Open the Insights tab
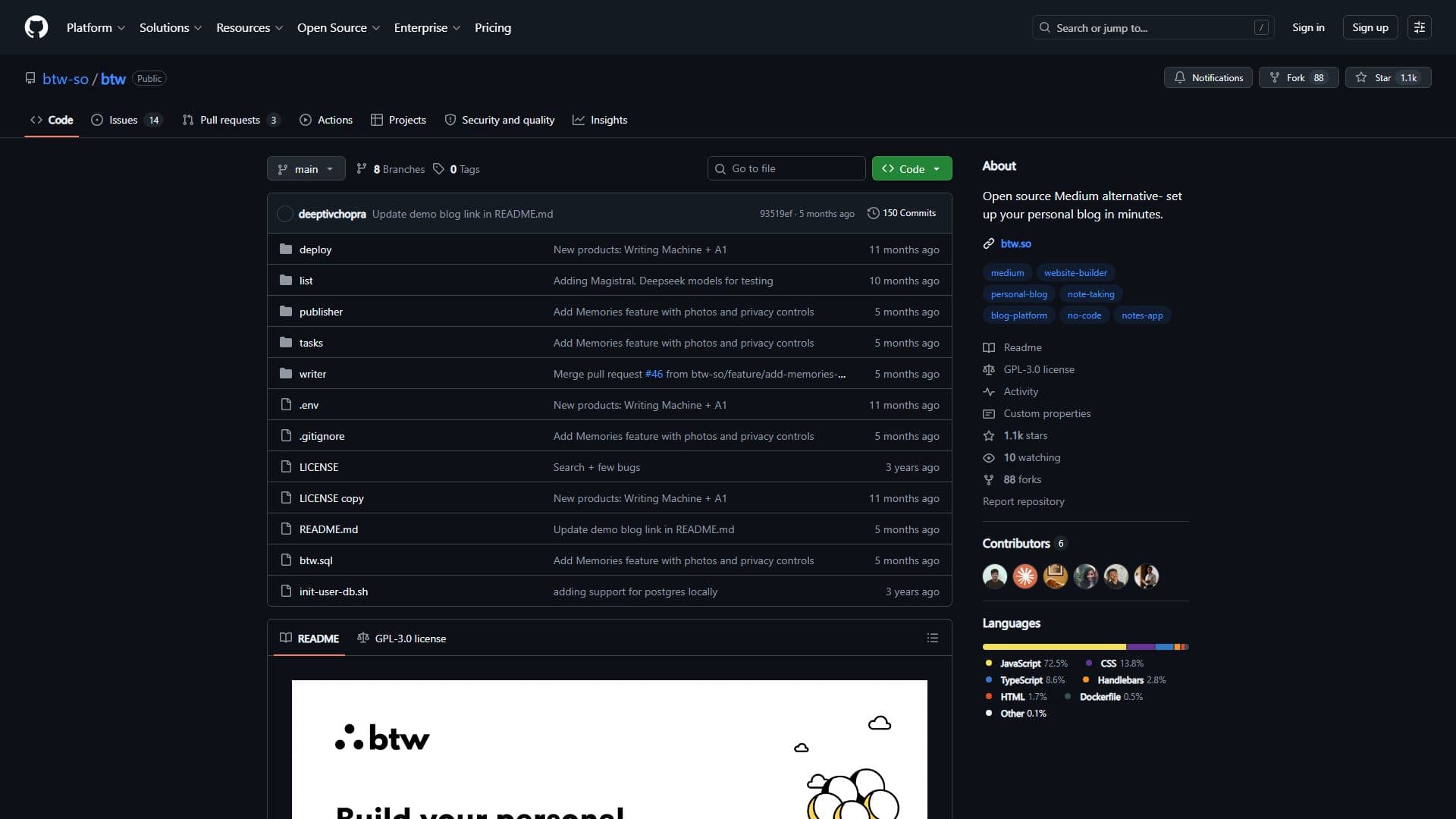Viewport: 1456px width, 819px height. [600, 120]
